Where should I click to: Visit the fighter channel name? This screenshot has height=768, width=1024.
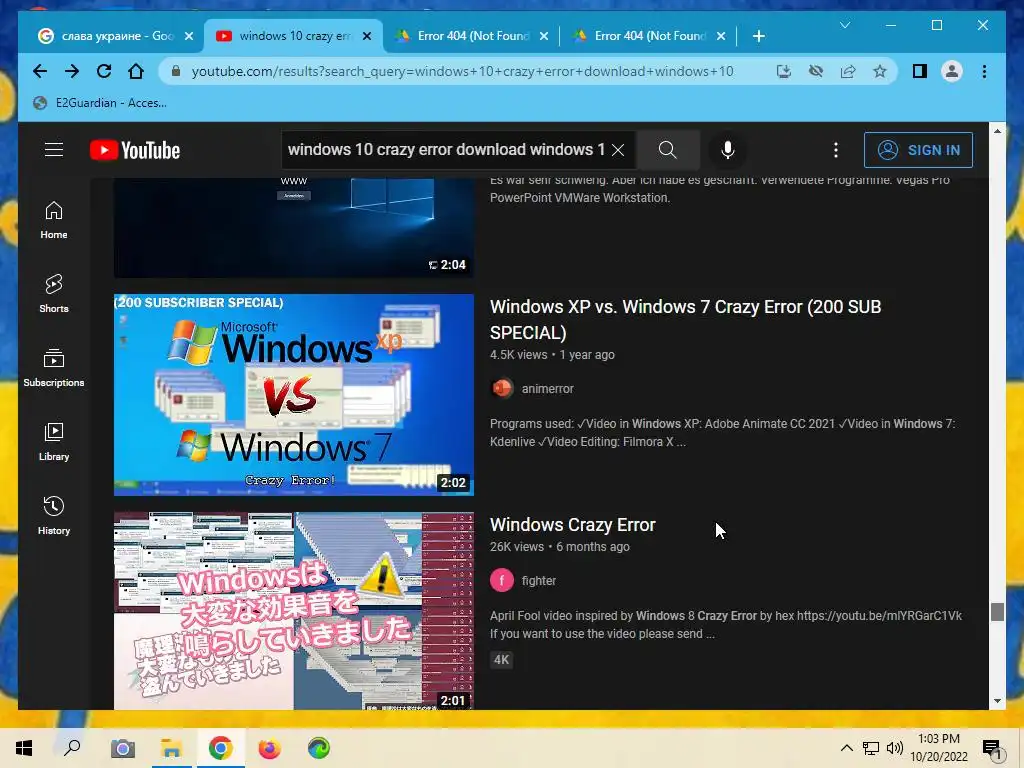(x=539, y=581)
